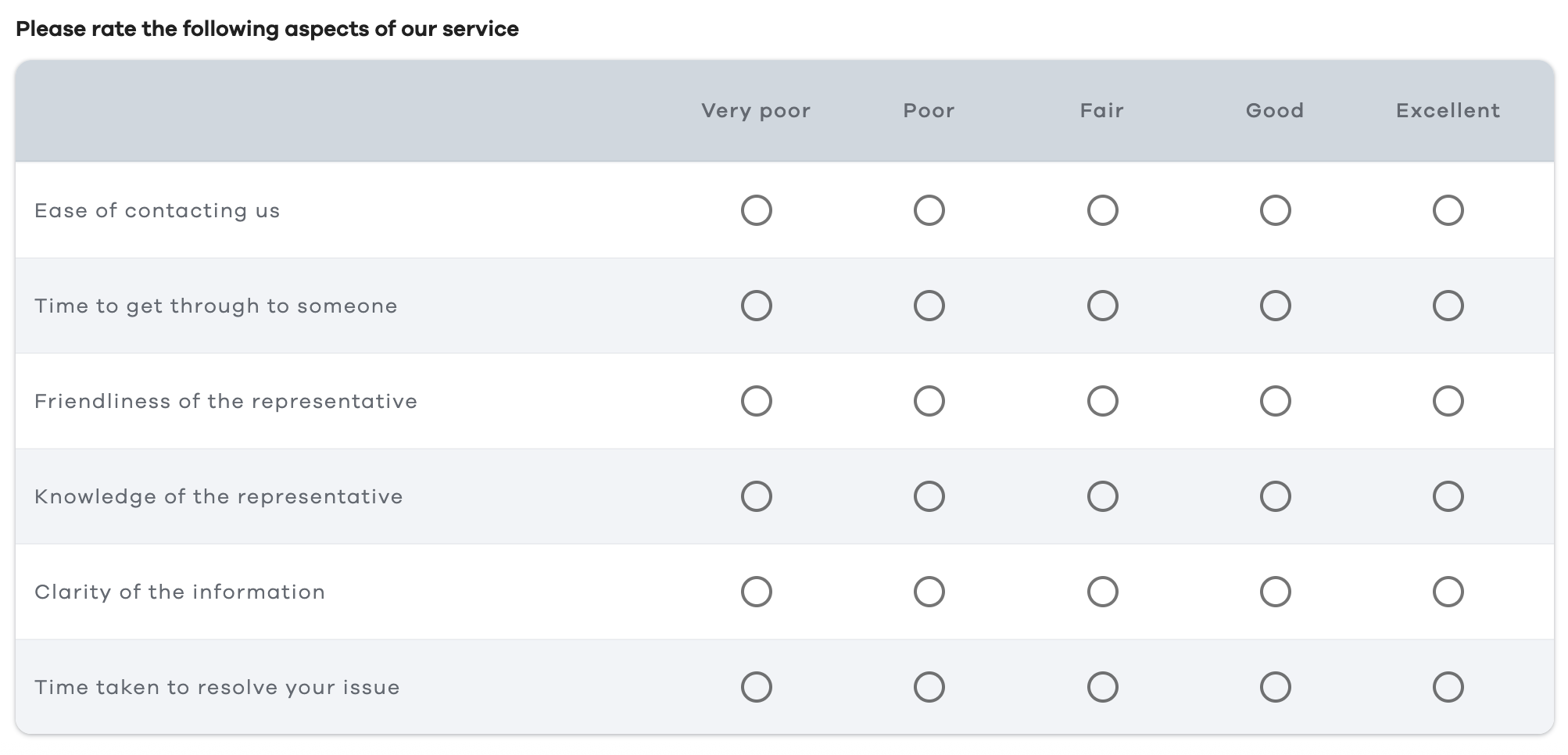
Task: Select Very poor for Clarity of information
Action: point(756,592)
